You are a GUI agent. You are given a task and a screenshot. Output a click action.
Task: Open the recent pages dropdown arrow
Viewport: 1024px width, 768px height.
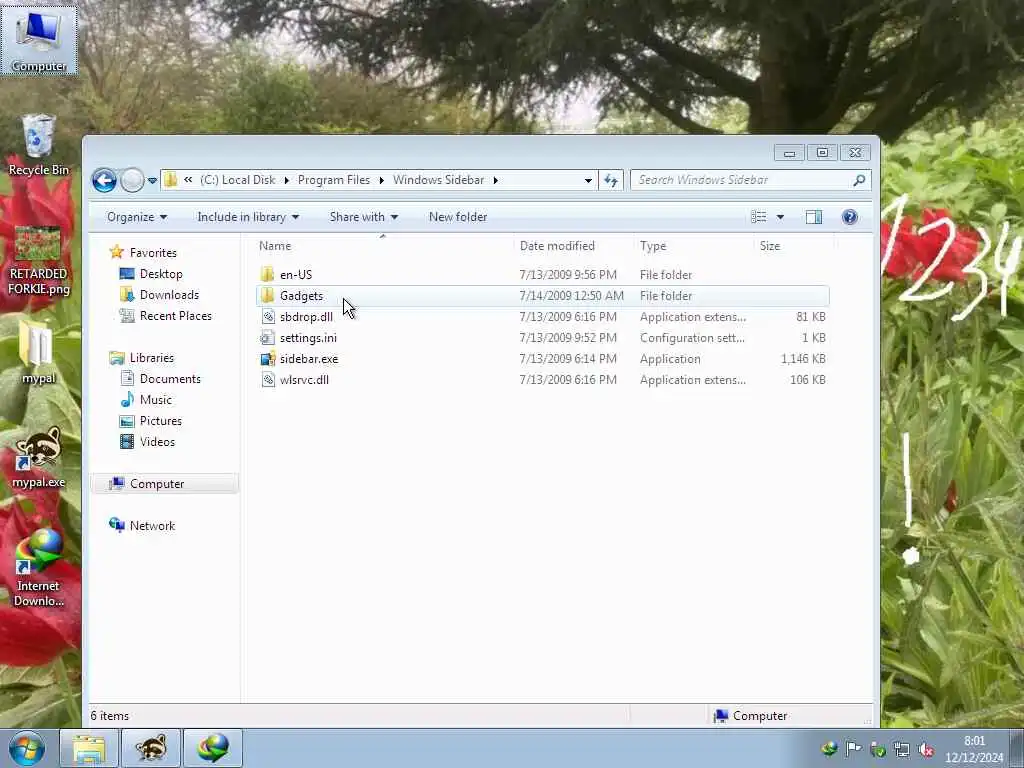(x=152, y=181)
